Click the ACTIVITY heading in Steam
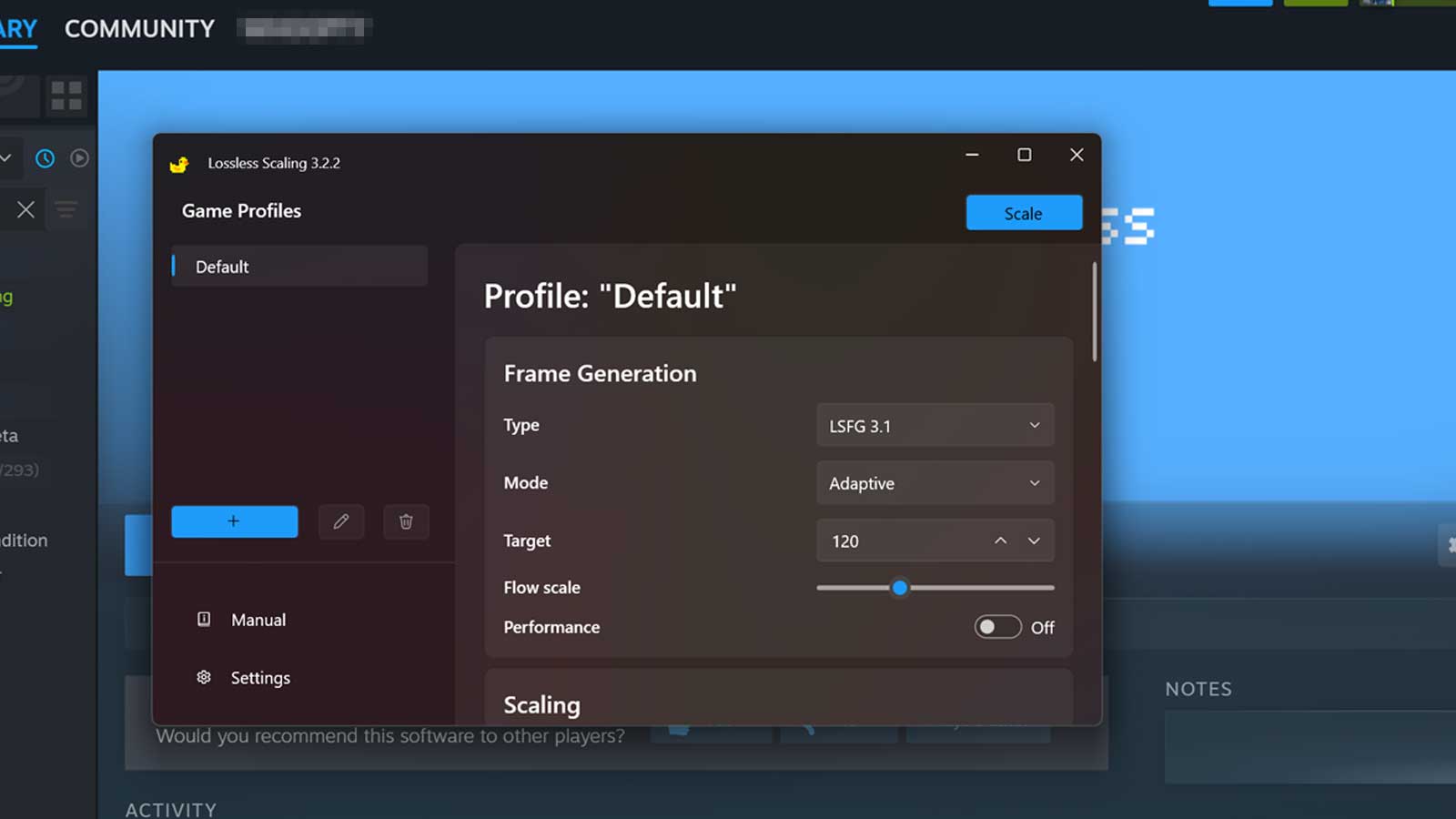Image resolution: width=1456 pixels, height=819 pixels. tap(171, 809)
